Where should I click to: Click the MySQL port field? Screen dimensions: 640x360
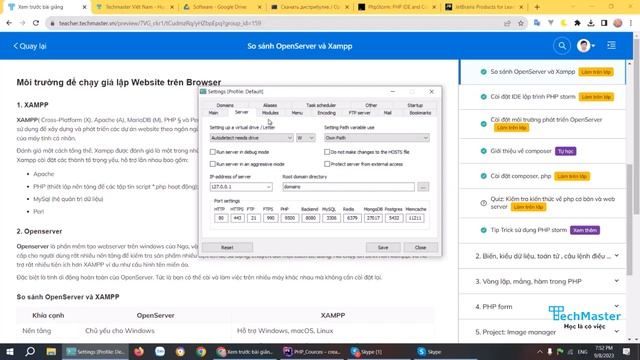click(x=331, y=218)
